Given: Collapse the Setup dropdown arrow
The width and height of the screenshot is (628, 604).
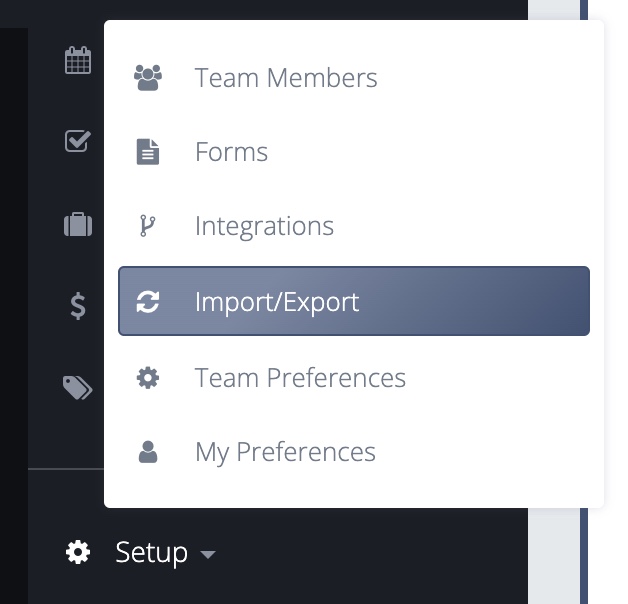Looking at the screenshot, I should coord(208,554).
